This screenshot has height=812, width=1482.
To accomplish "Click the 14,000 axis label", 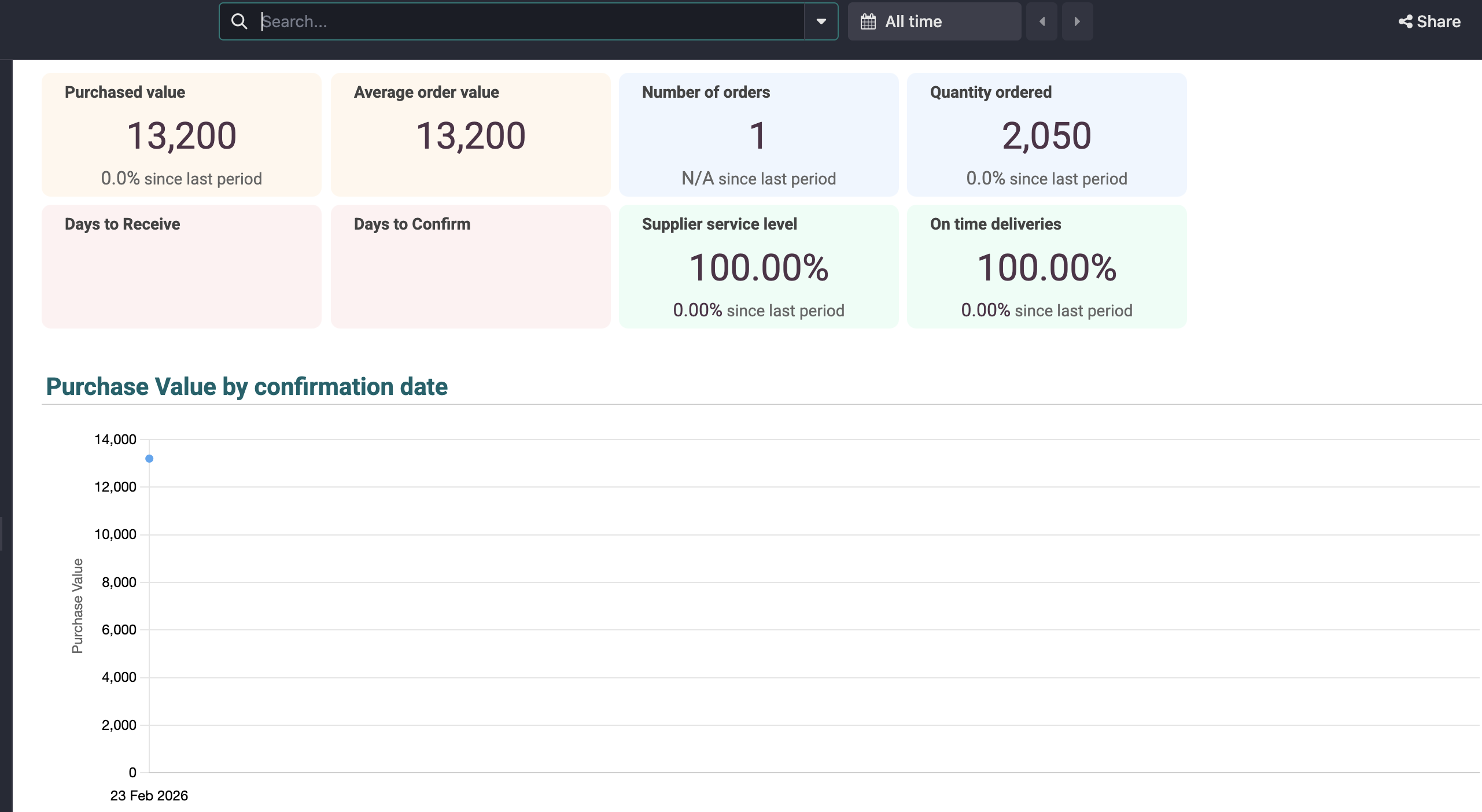I will tap(116, 440).
